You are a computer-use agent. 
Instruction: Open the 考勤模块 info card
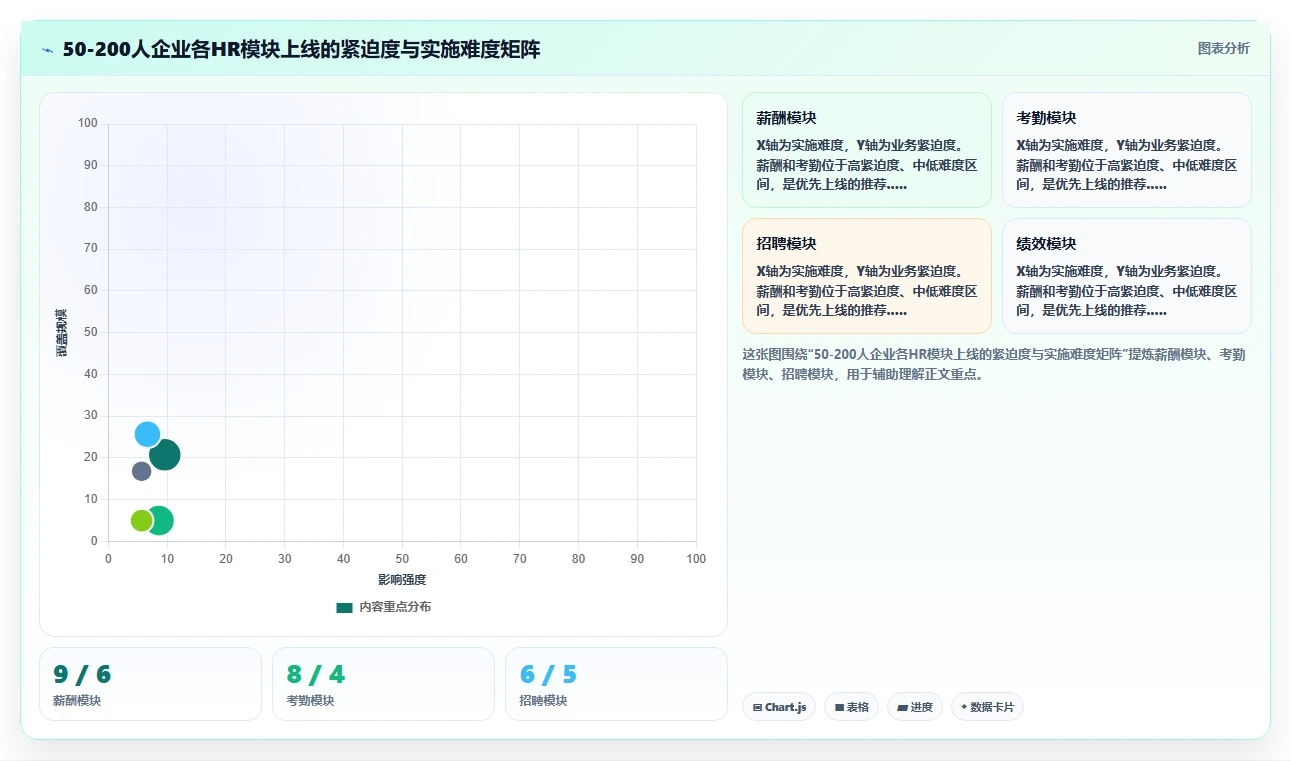[1126, 150]
